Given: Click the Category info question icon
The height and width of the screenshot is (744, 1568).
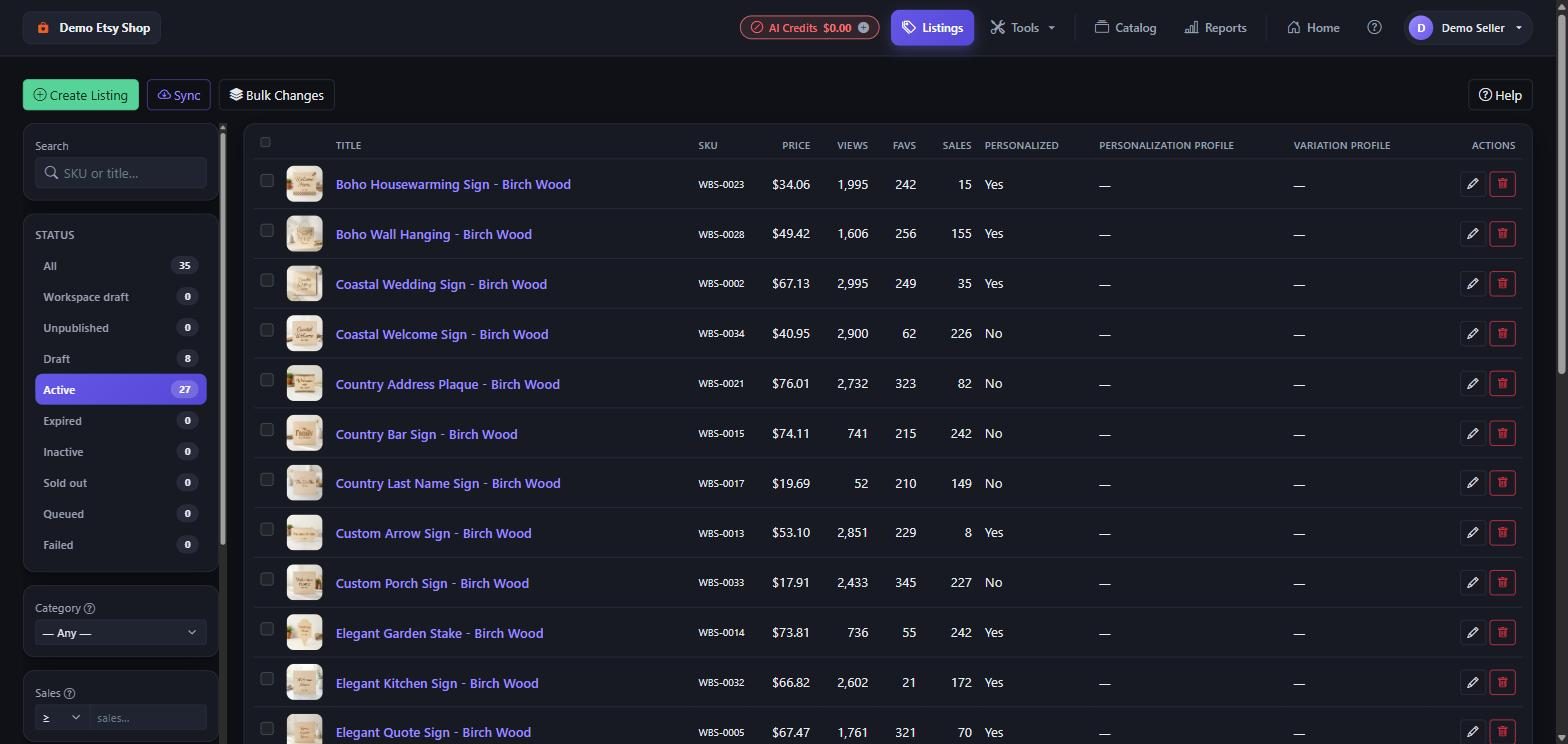Looking at the screenshot, I should coord(90,608).
